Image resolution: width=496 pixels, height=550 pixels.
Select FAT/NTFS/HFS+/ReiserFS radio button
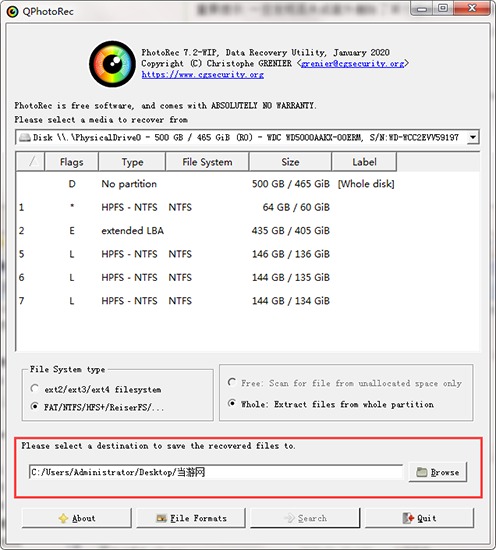[34, 407]
